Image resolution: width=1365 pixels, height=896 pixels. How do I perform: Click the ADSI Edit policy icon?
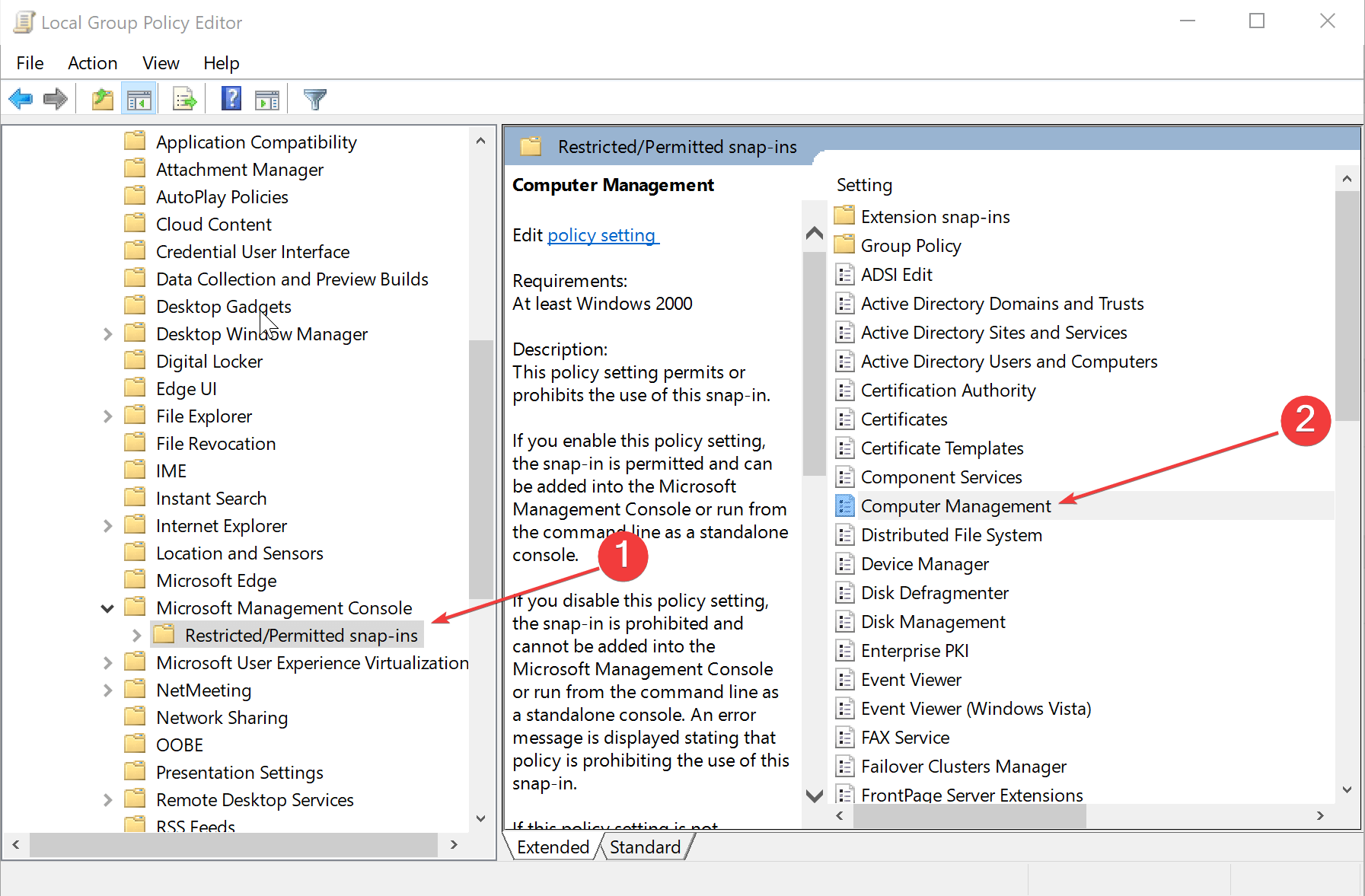[x=844, y=274]
